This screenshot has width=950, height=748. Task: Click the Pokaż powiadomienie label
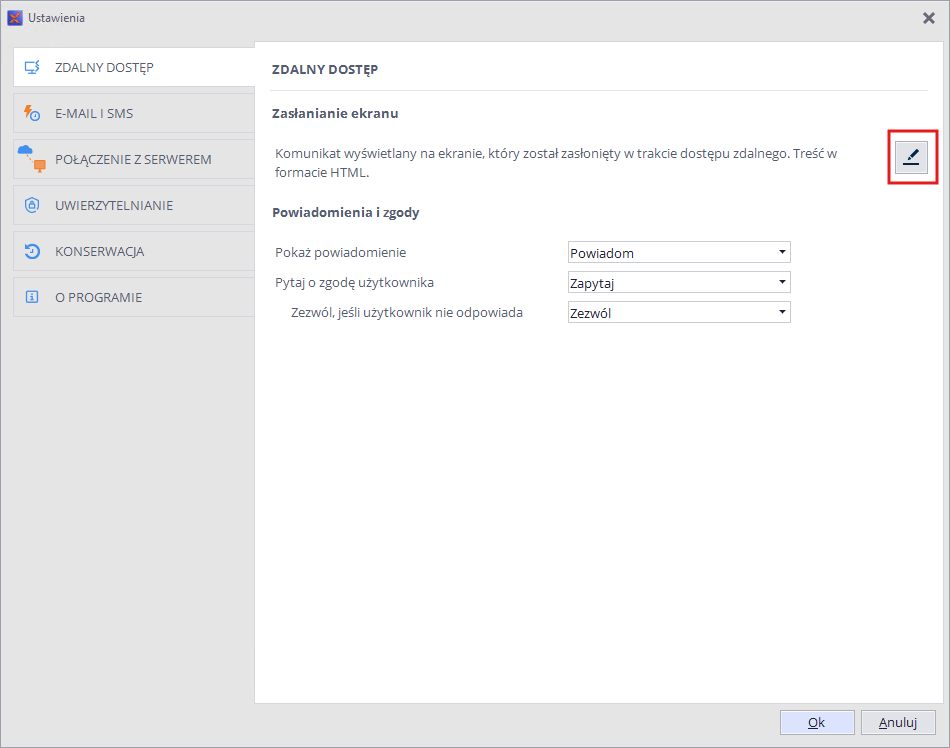tap(340, 253)
